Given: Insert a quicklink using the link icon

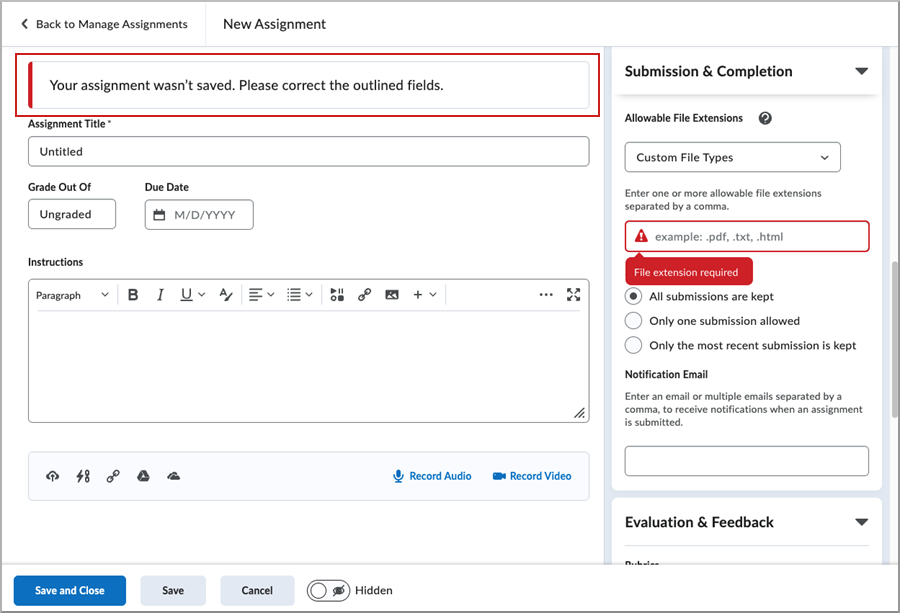Looking at the screenshot, I should click(364, 294).
